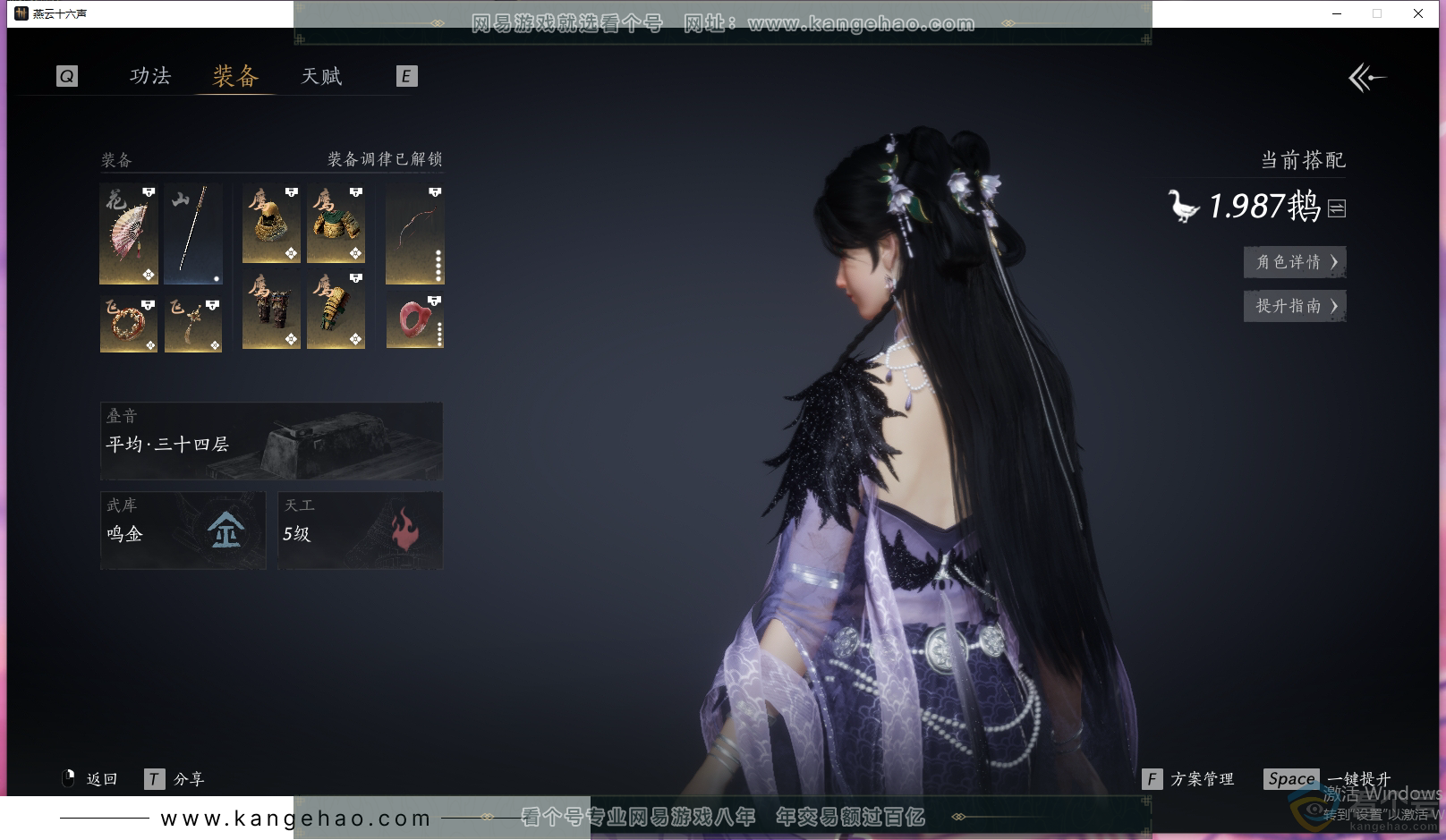The width and height of the screenshot is (1446, 840).
Task: Click the F key icon for 方案管理
Action: (1152, 779)
